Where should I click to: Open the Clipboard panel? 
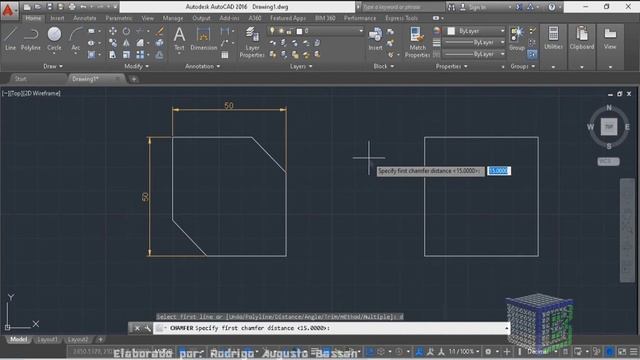582,39
